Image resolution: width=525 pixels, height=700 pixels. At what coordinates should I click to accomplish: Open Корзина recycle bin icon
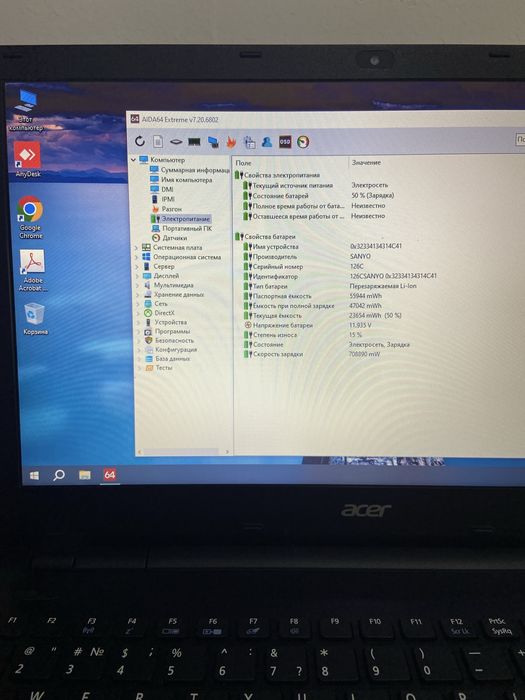click(35, 318)
